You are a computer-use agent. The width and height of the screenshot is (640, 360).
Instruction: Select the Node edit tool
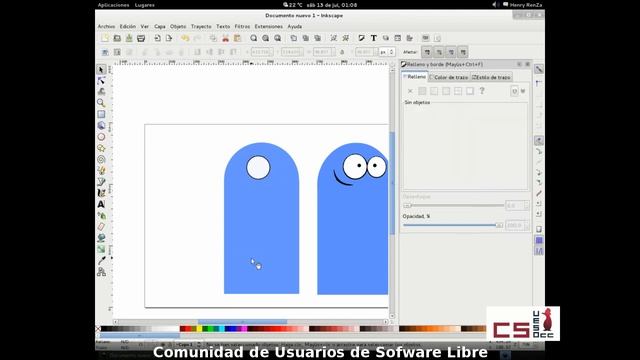click(x=101, y=81)
